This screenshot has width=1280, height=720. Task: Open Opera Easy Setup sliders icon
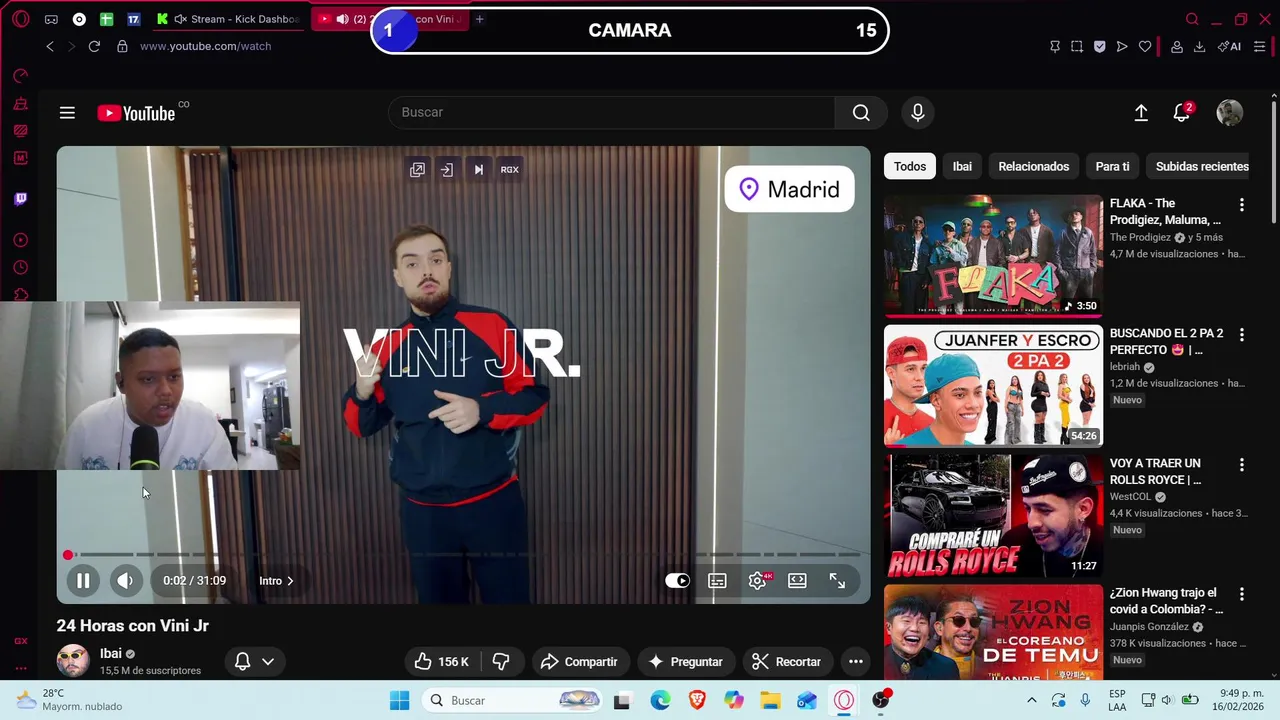click(1259, 46)
